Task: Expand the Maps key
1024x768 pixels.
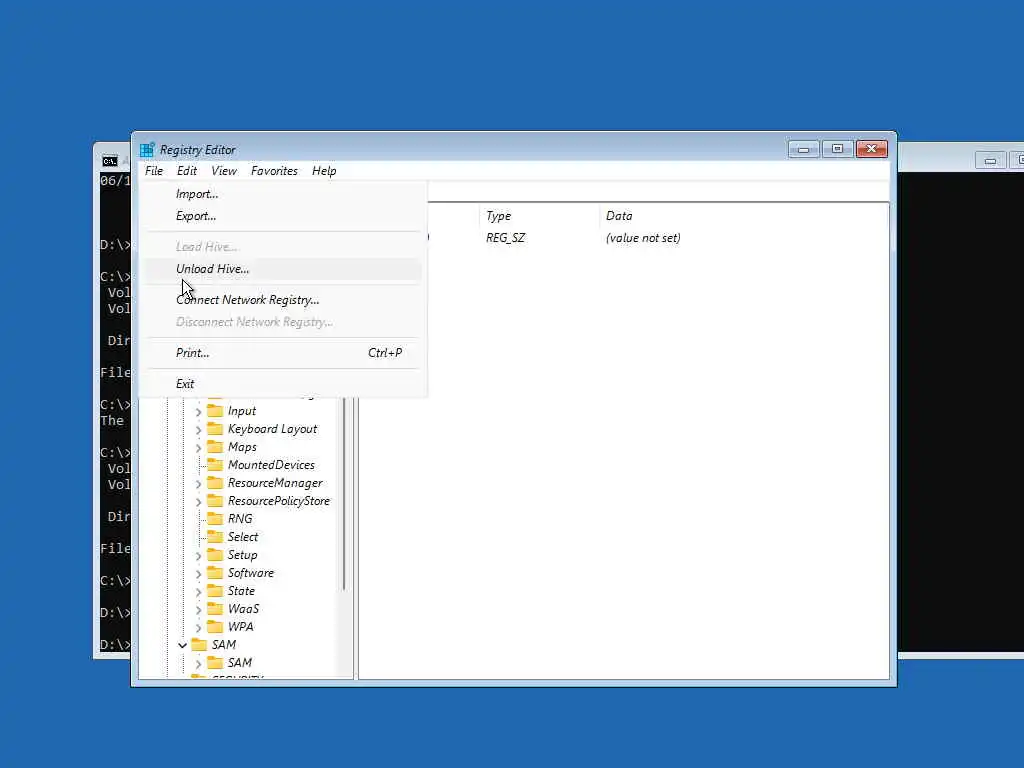Action: (199, 448)
